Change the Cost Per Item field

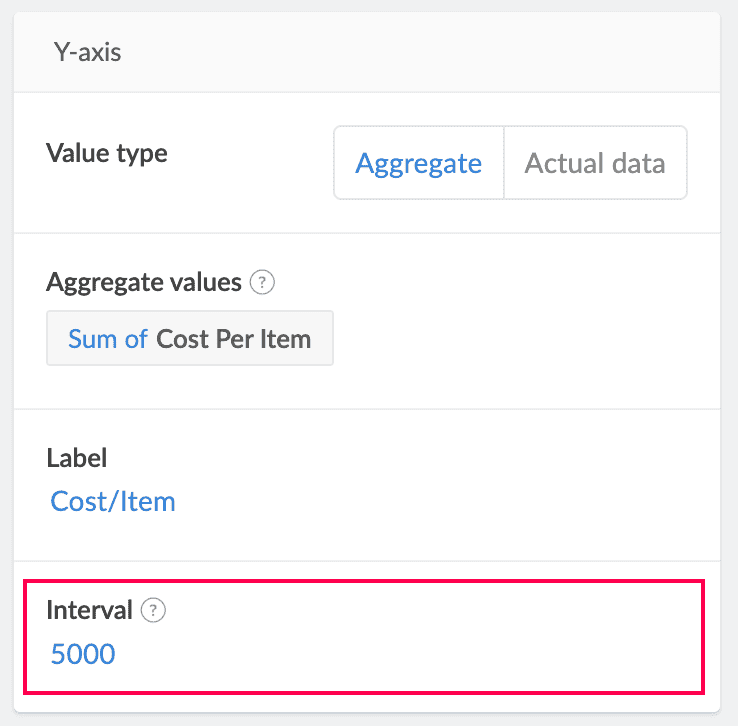pyautogui.click(x=233, y=339)
